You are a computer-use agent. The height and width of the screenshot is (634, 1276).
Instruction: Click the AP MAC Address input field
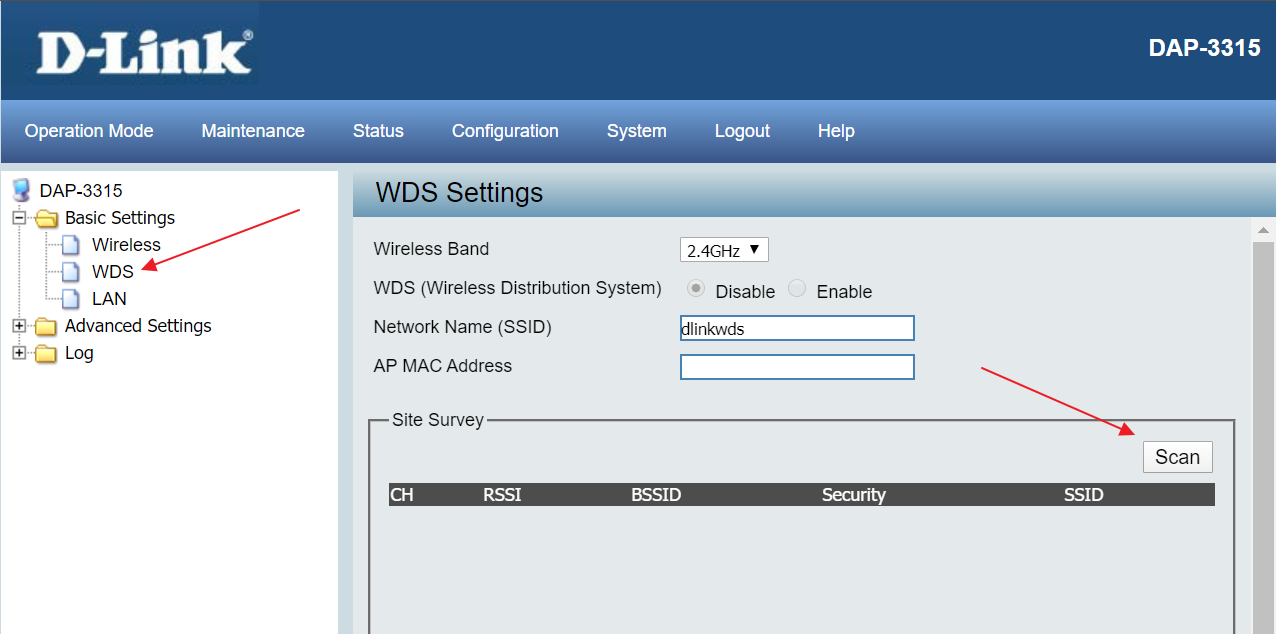pos(797,366)
